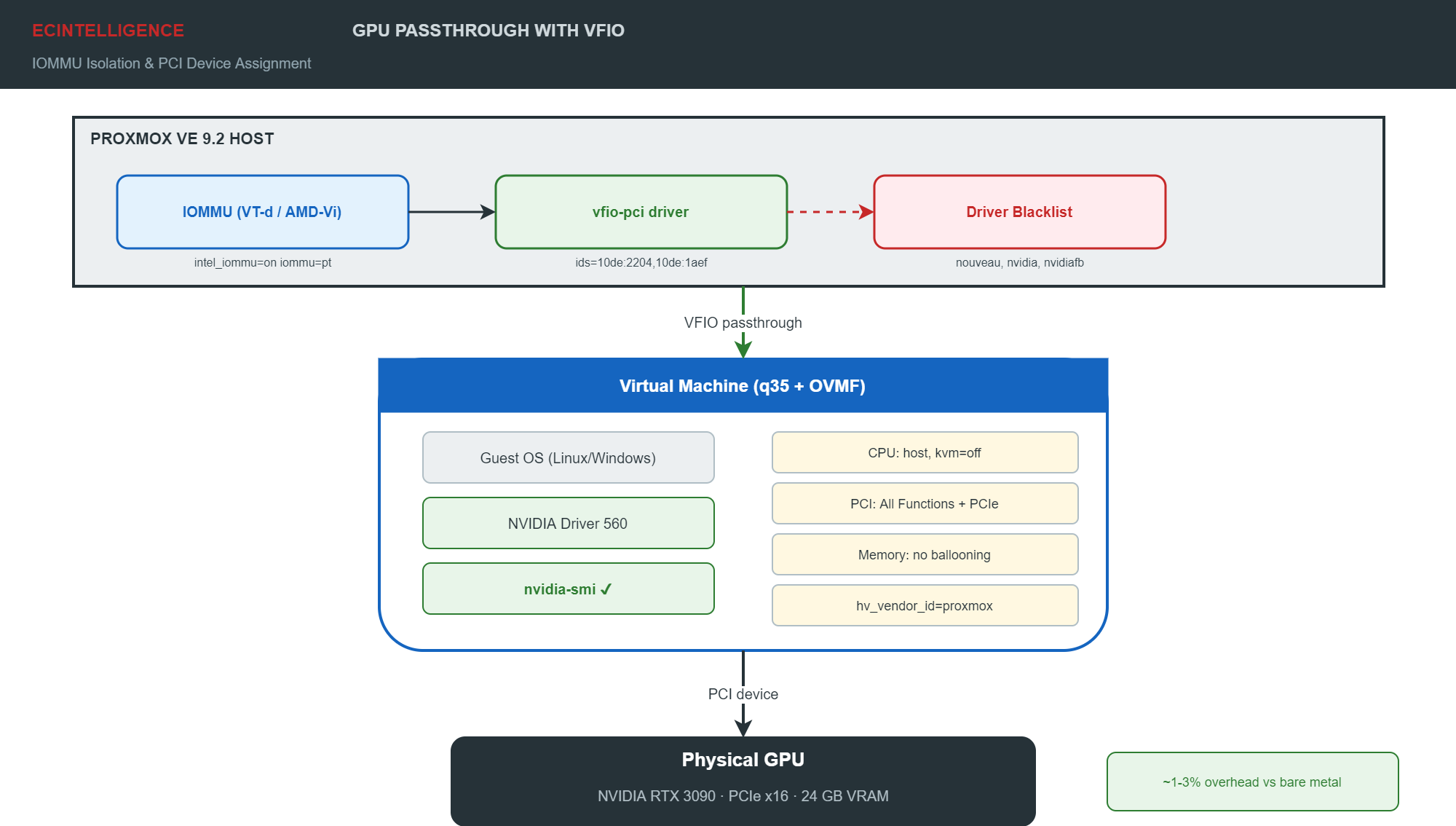Click the hv_vendor_id=proxmox setting

tap(925, 605)
